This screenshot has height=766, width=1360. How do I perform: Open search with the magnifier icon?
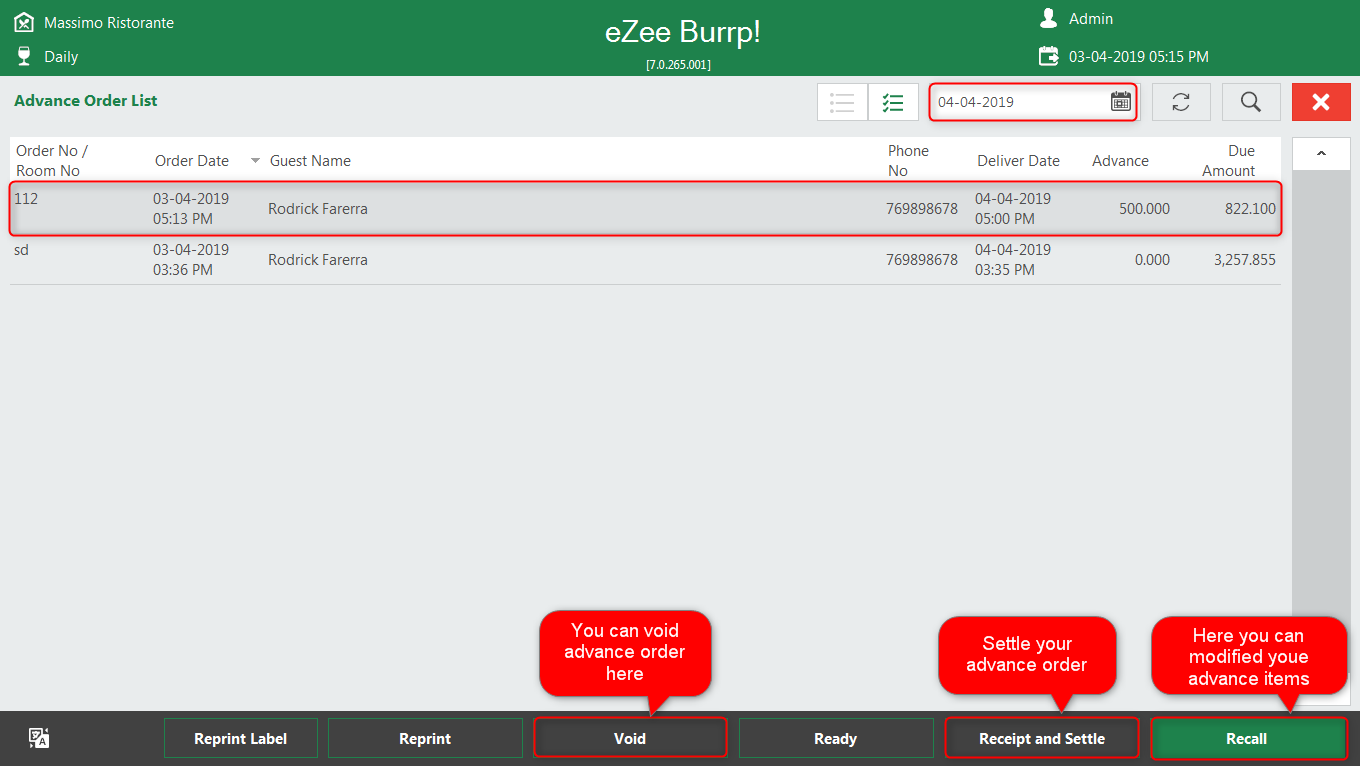point(1251,102)
